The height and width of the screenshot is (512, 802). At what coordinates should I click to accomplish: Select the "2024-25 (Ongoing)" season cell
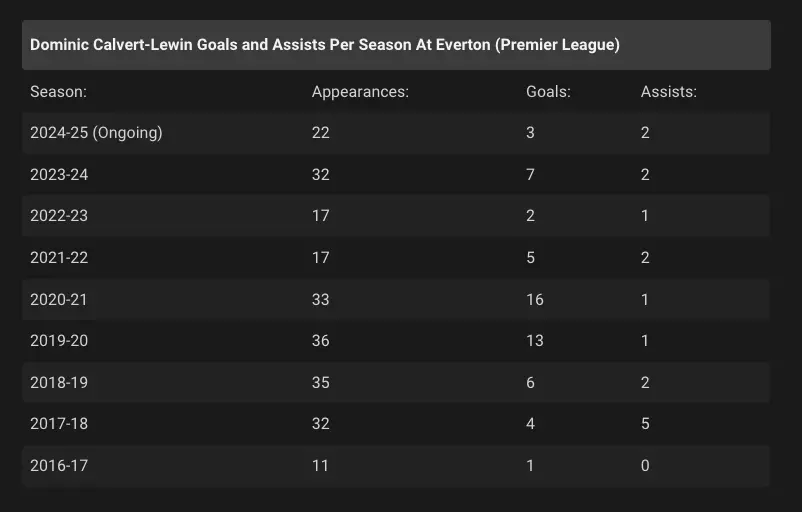[x=96, y=133]
